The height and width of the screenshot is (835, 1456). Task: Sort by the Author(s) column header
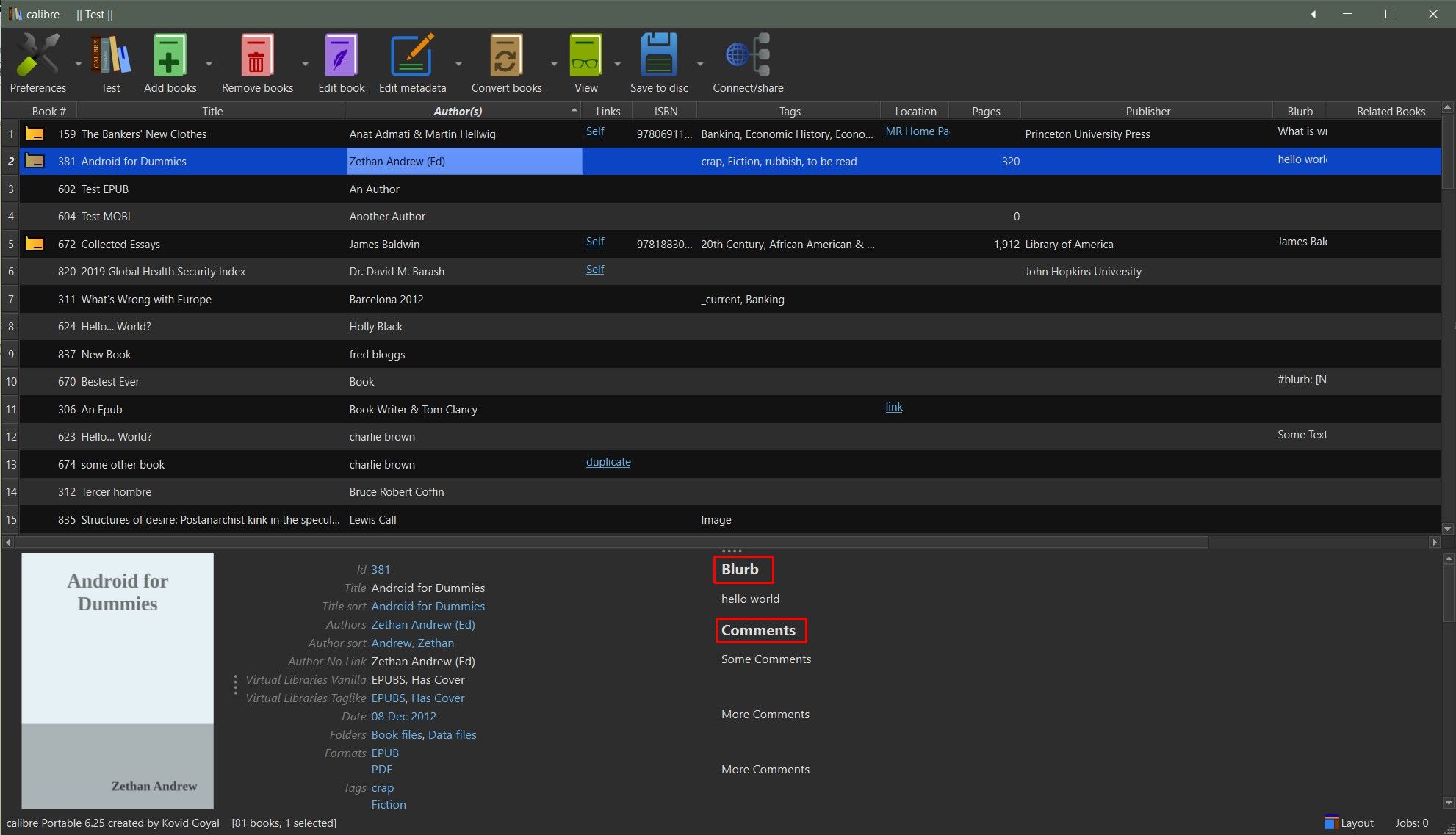point(457,111)
